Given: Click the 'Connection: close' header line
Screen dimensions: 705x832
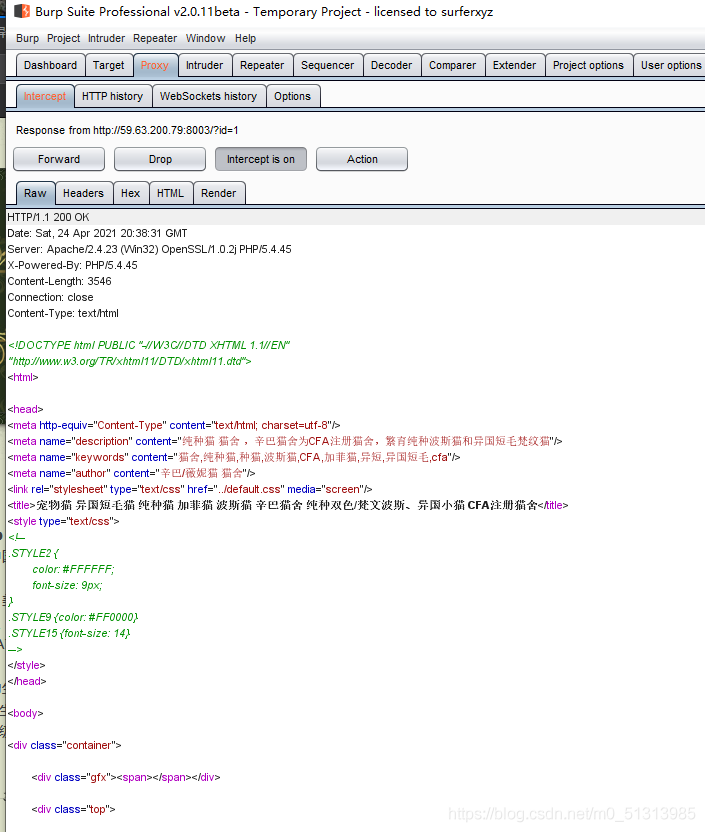Looking at the screenshot, I should point(50,297).
